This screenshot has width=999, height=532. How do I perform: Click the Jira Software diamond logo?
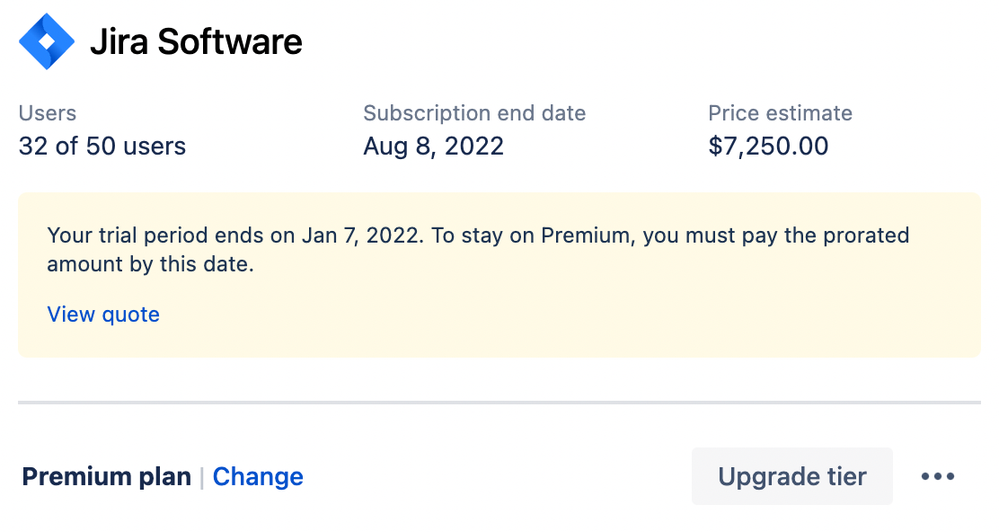[47, 41]
